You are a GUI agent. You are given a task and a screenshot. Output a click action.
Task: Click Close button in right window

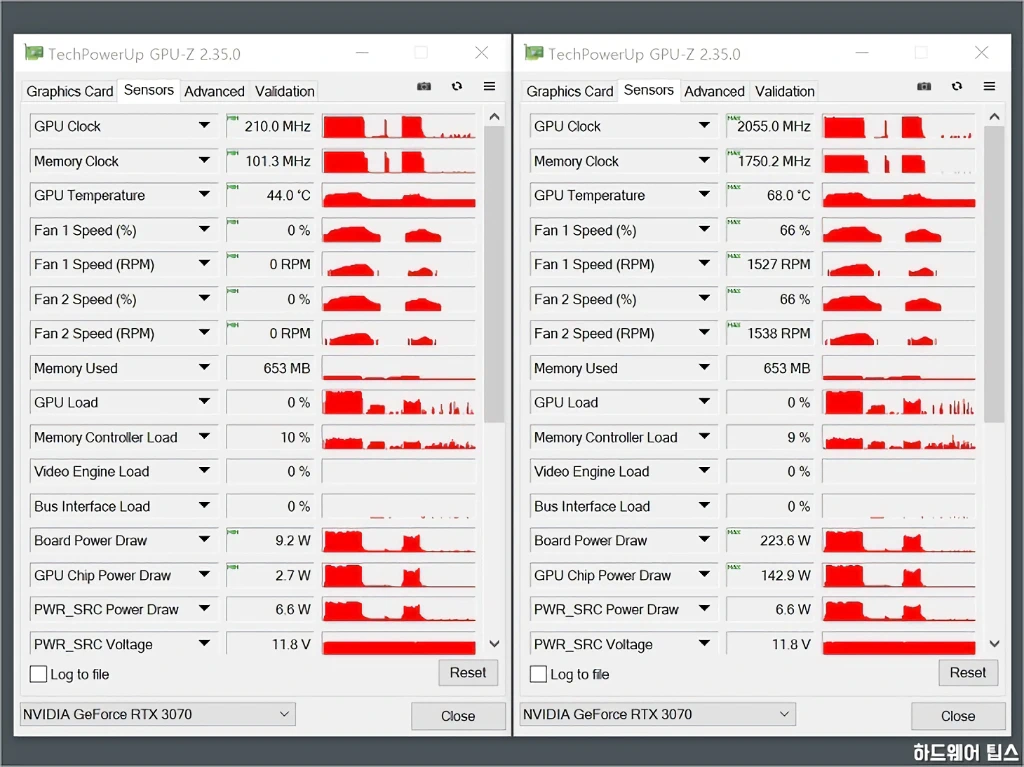tap(958, 716)
